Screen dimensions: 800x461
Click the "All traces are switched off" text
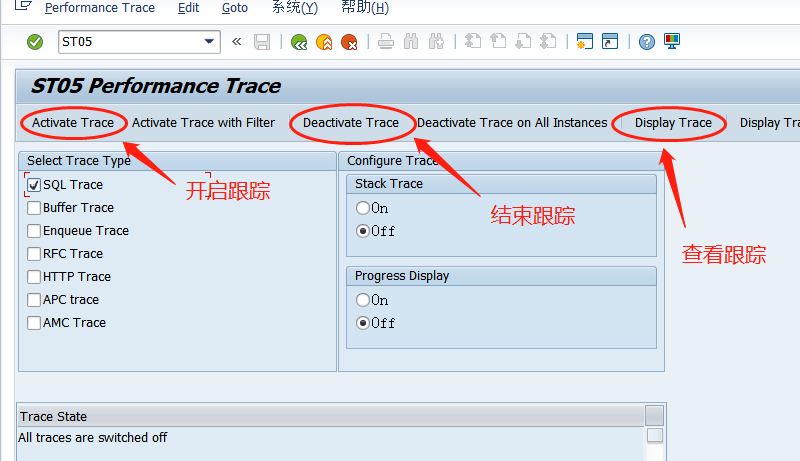92,438
